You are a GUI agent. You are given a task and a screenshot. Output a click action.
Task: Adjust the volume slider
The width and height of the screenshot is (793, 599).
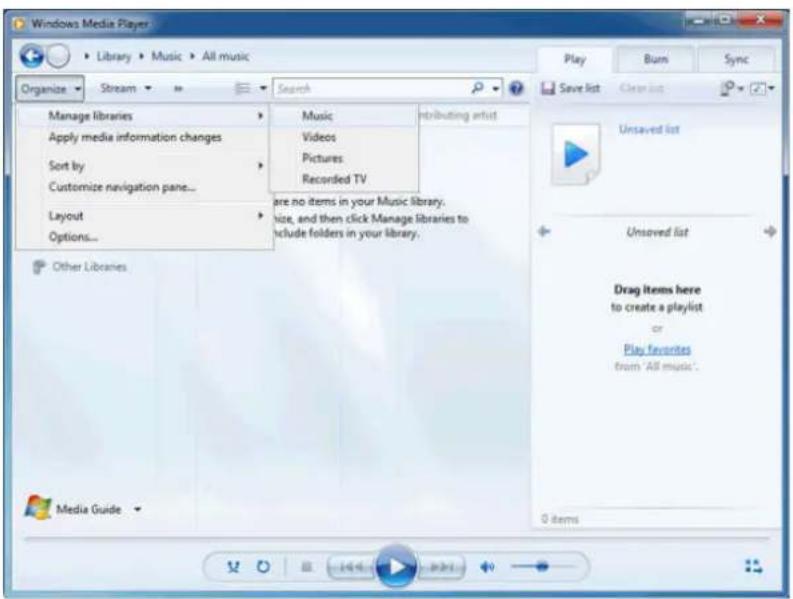[543, 567]
